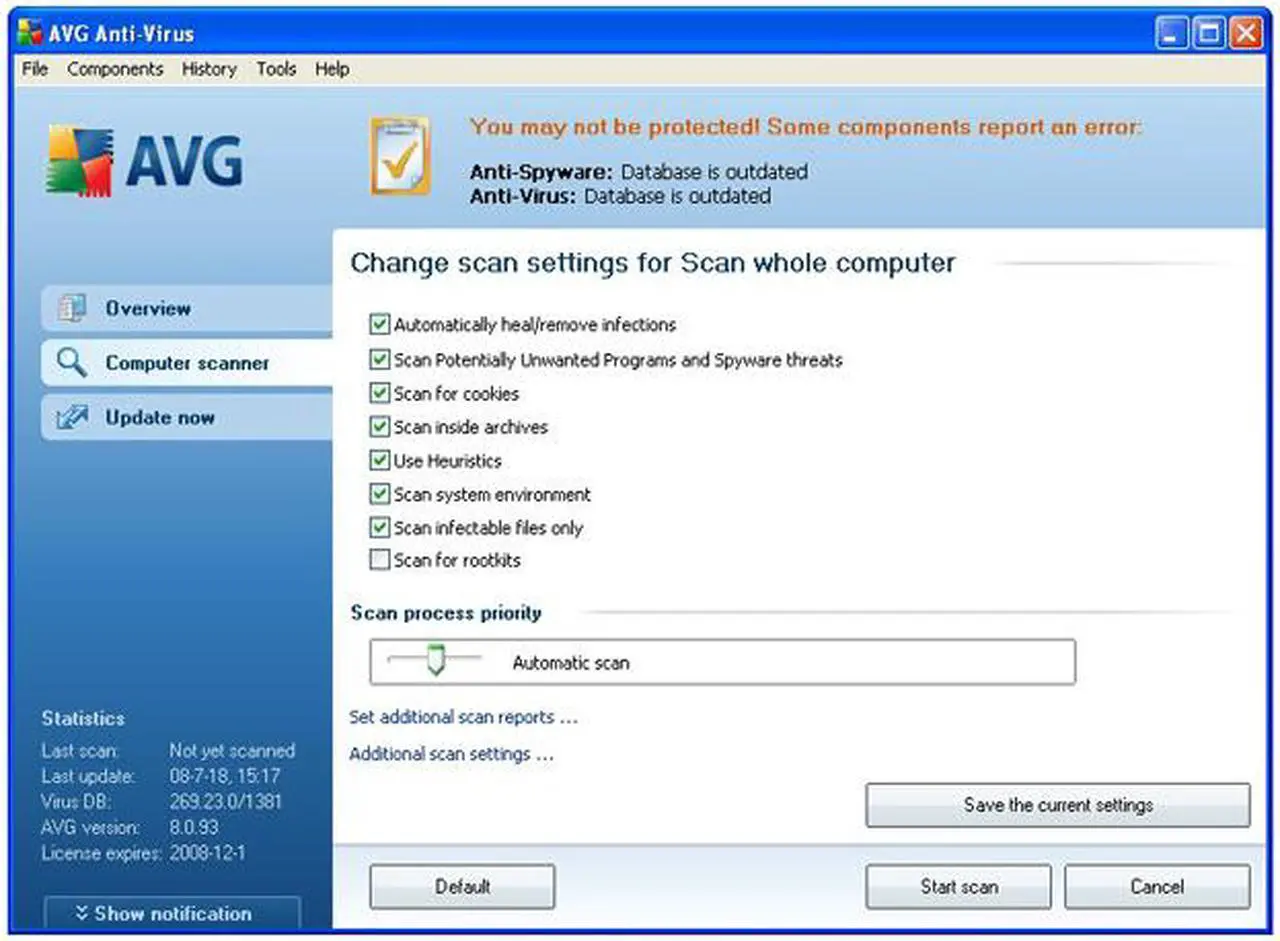
Task: Click the last update value 08-7-18, 15:17
Action: tap(225, 776)
